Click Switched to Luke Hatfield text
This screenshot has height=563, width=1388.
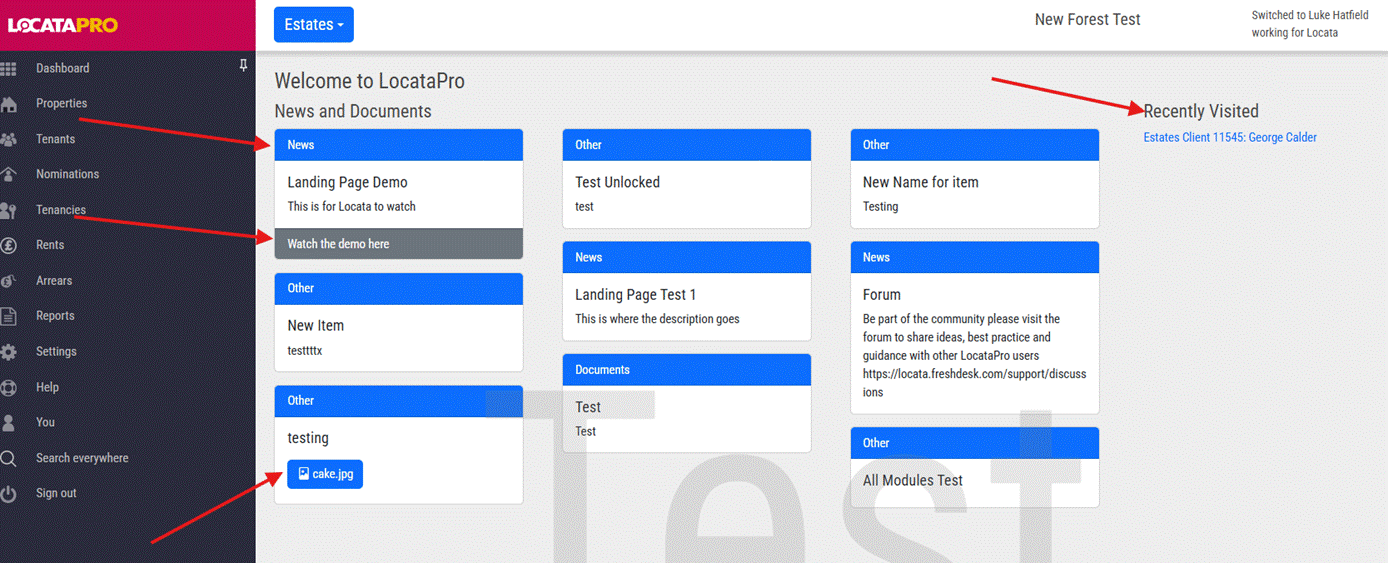pos(1310,16)
